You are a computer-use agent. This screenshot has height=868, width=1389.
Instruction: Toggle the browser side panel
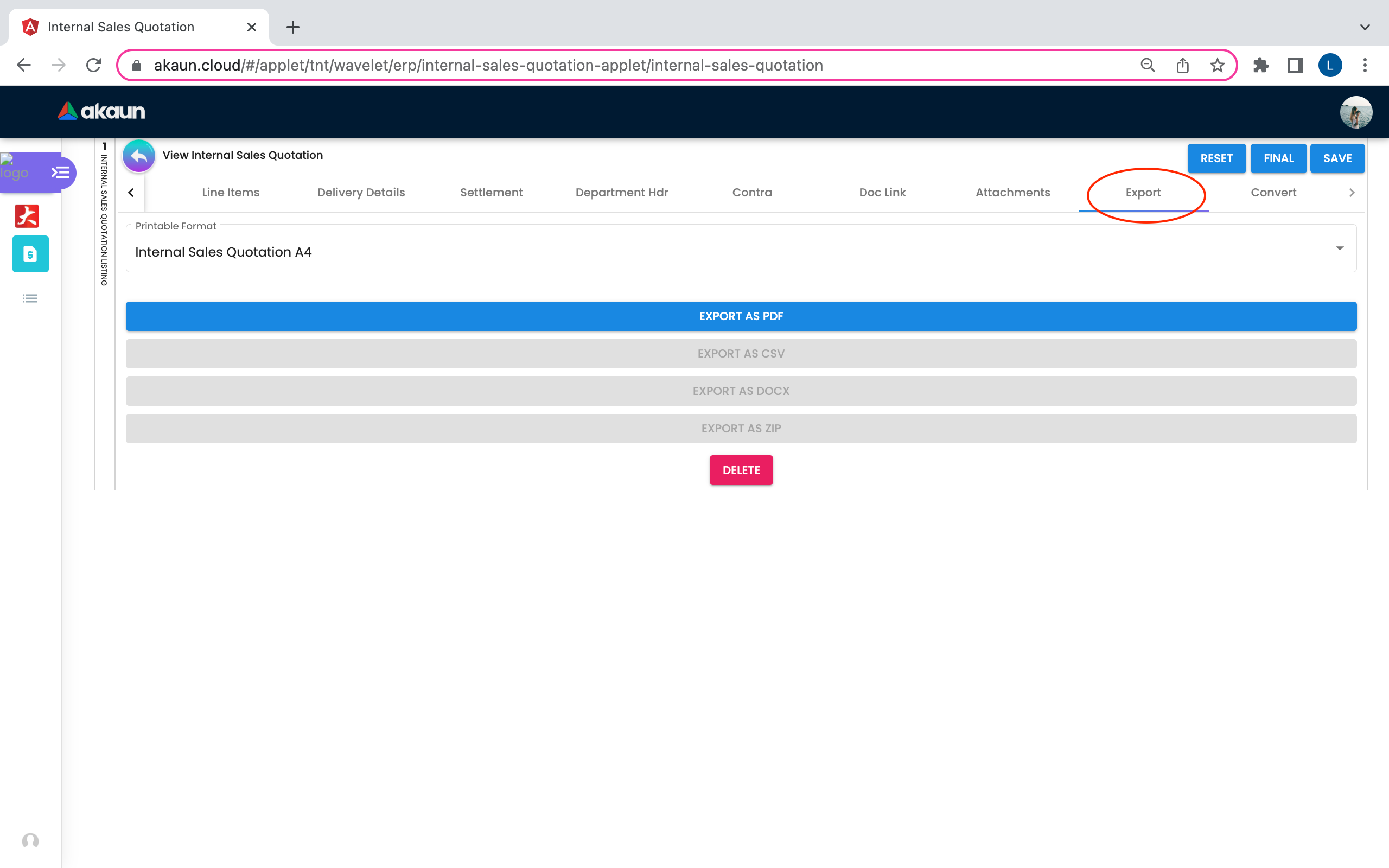click(x=1295, y=66)
